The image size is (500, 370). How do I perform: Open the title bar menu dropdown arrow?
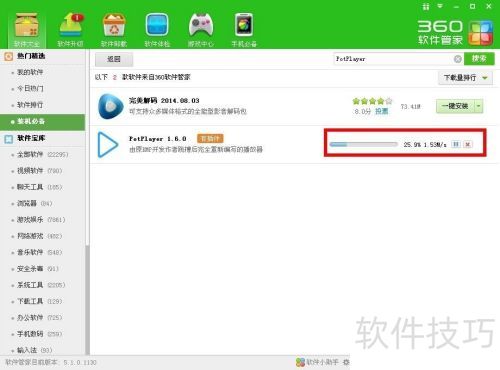(x=440, y=6)
